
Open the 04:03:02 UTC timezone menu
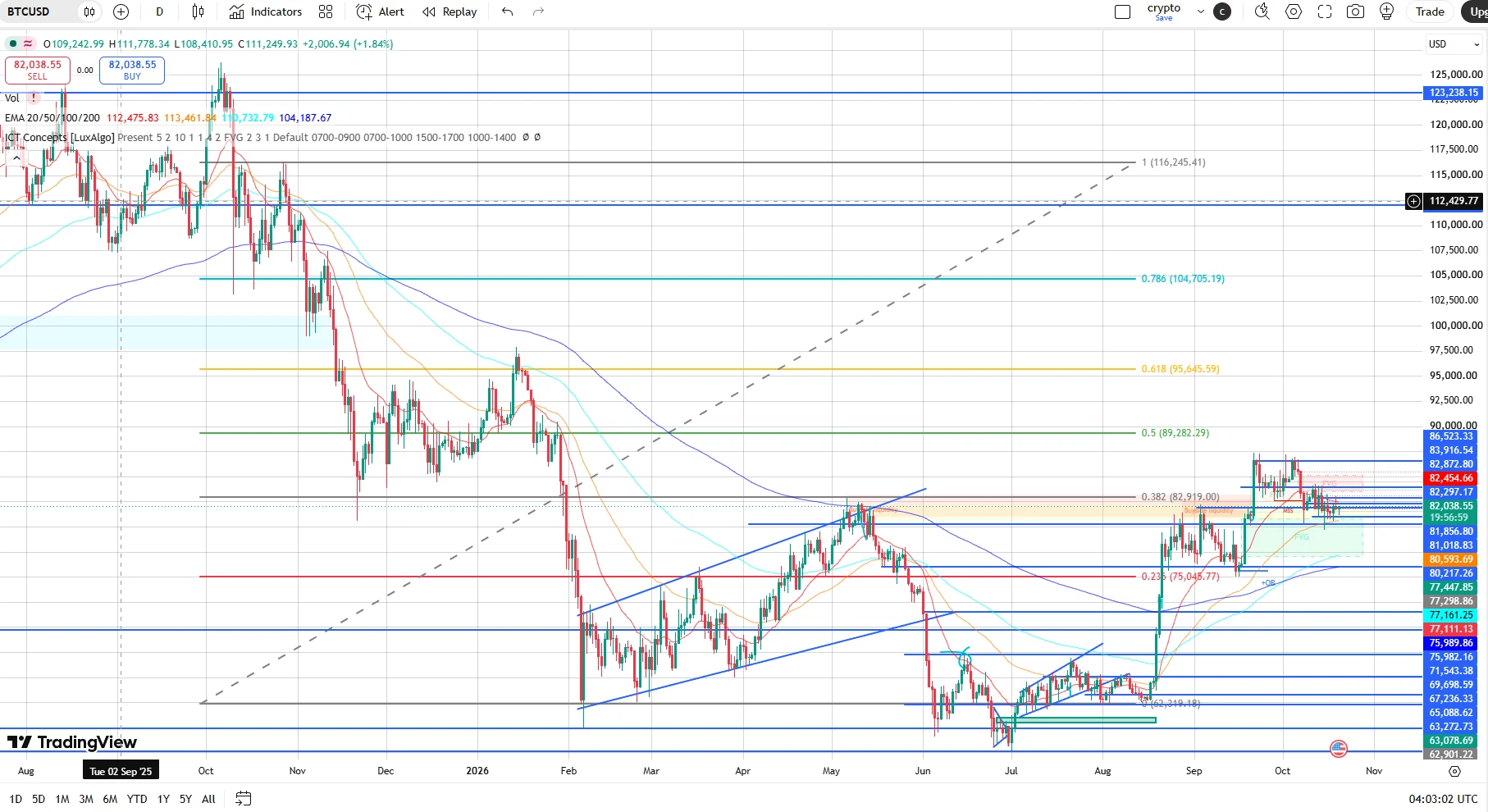[x=1443, y=799]
